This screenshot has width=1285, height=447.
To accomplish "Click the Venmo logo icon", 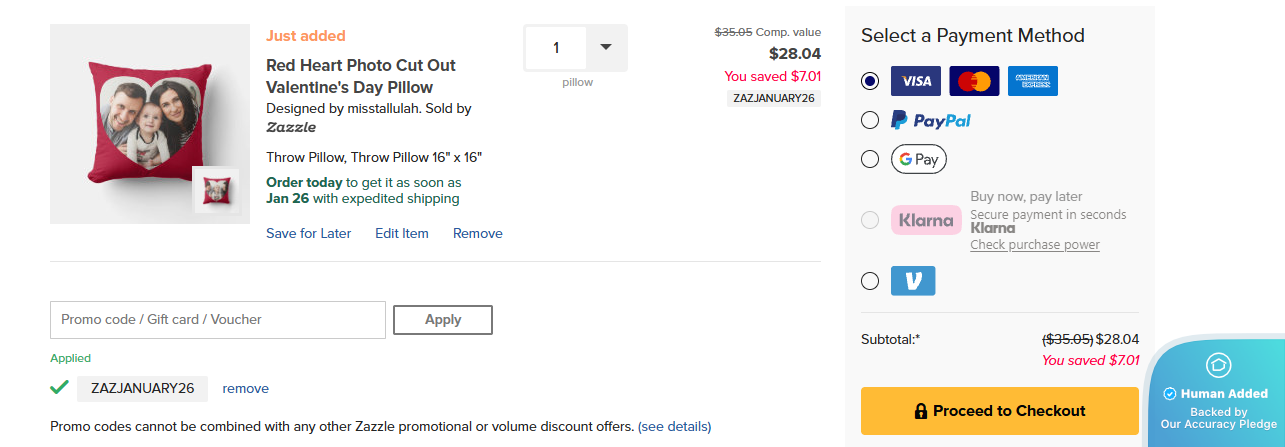I will coord(913,281).
